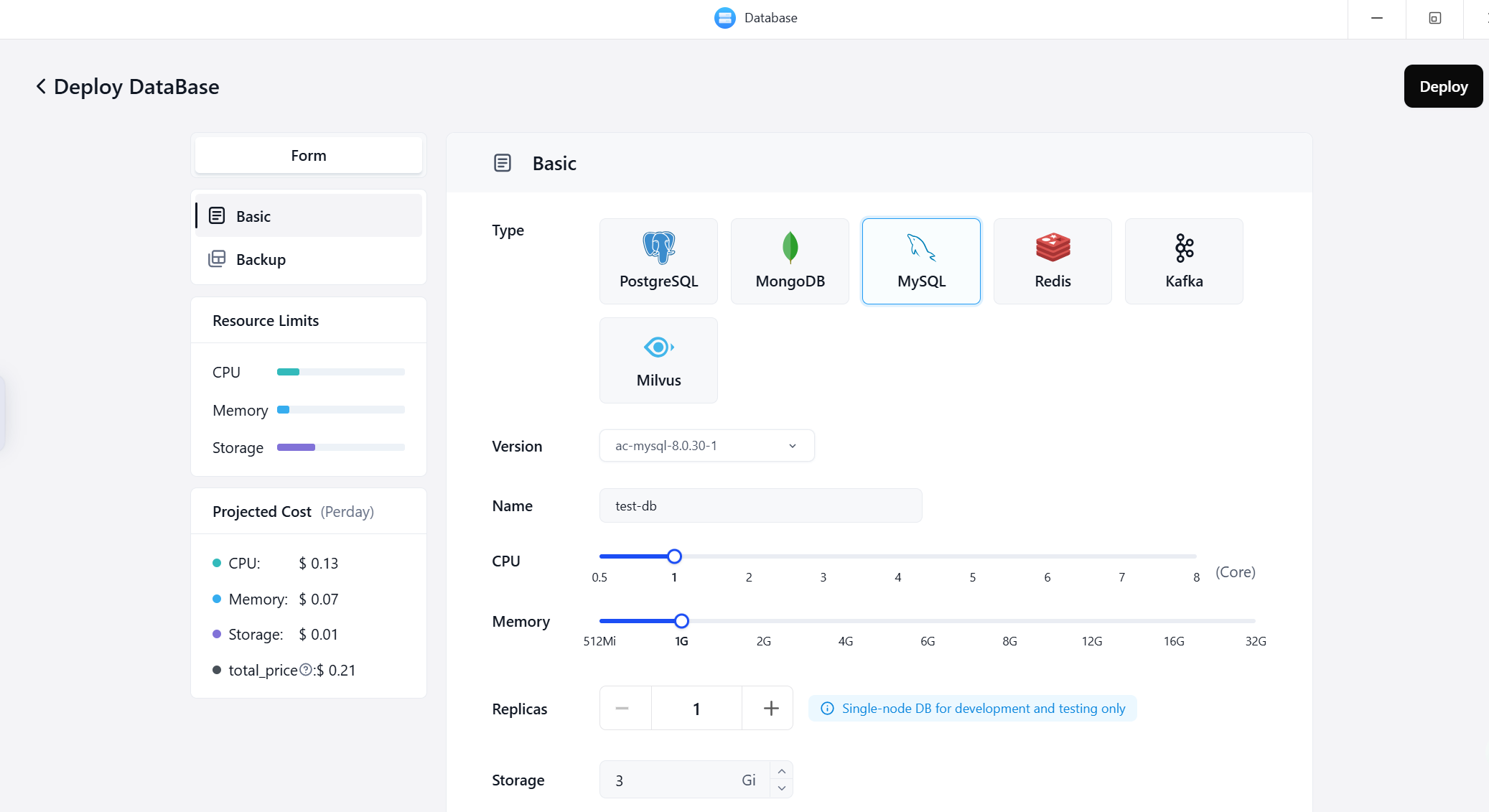Click the 8 core CPU label

point(1197,577)
